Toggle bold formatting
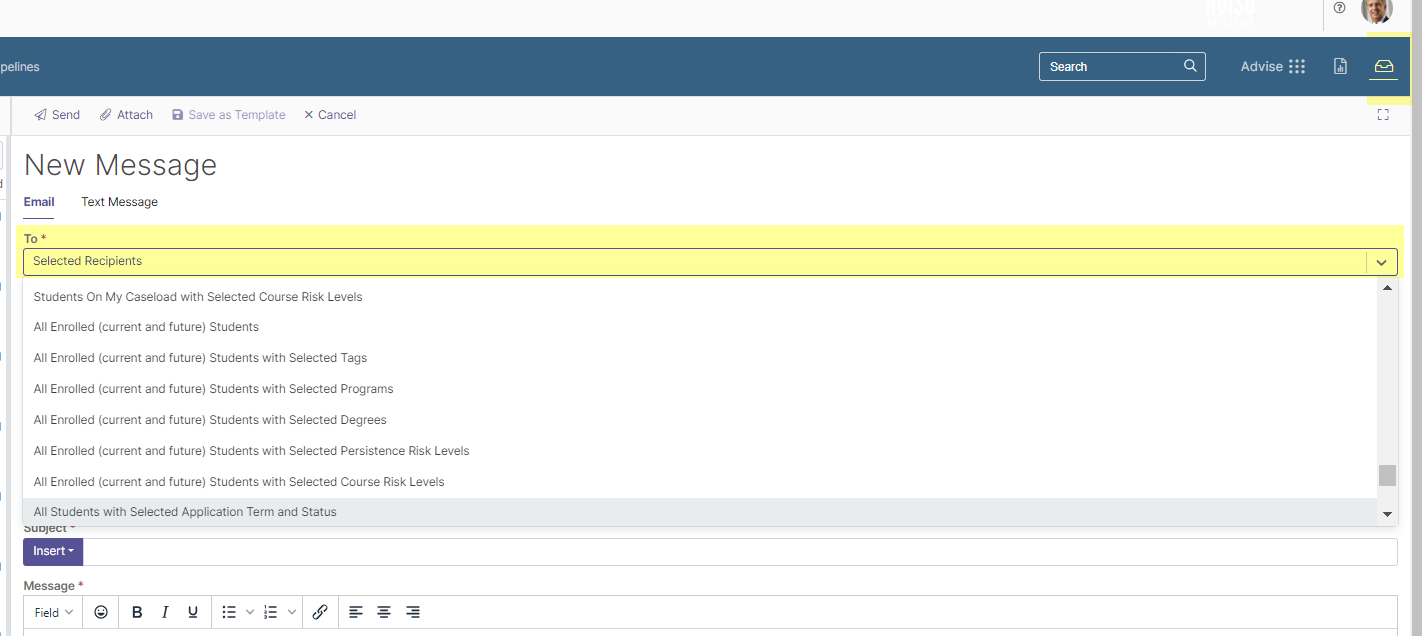Viewport: 1422px width, 636px height. 137,612
